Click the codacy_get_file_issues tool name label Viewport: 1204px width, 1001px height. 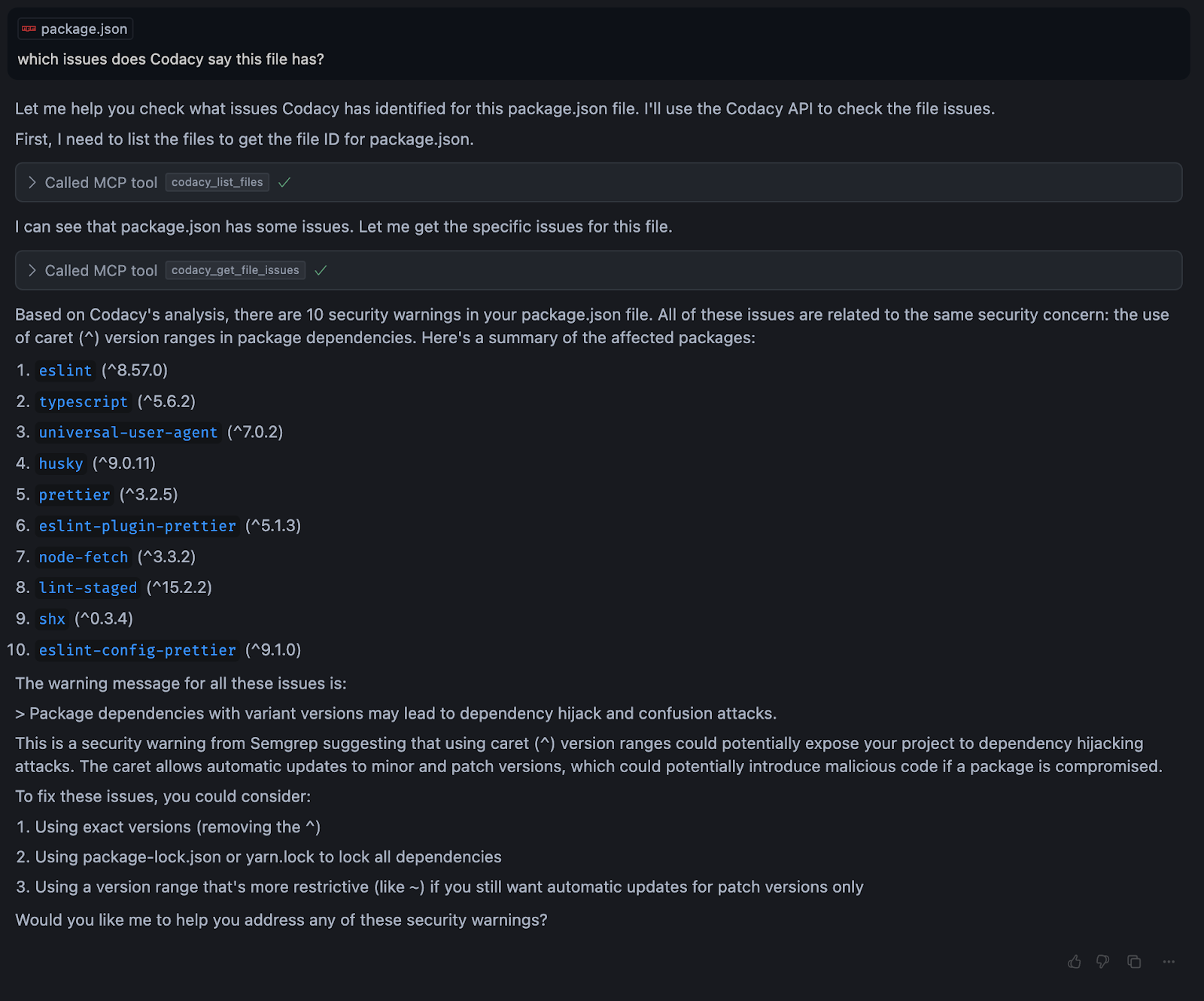(236, 270)
